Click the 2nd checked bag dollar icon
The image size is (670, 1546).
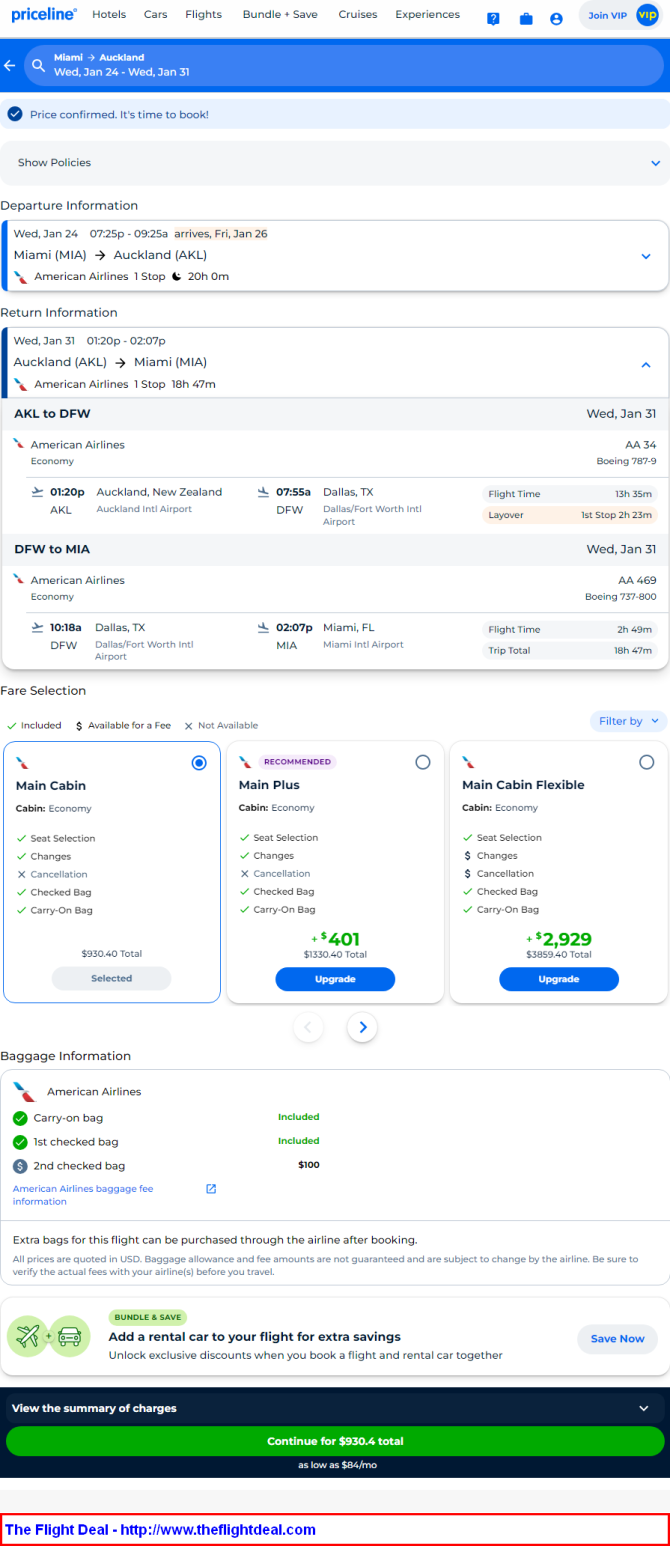point(20,1166)
